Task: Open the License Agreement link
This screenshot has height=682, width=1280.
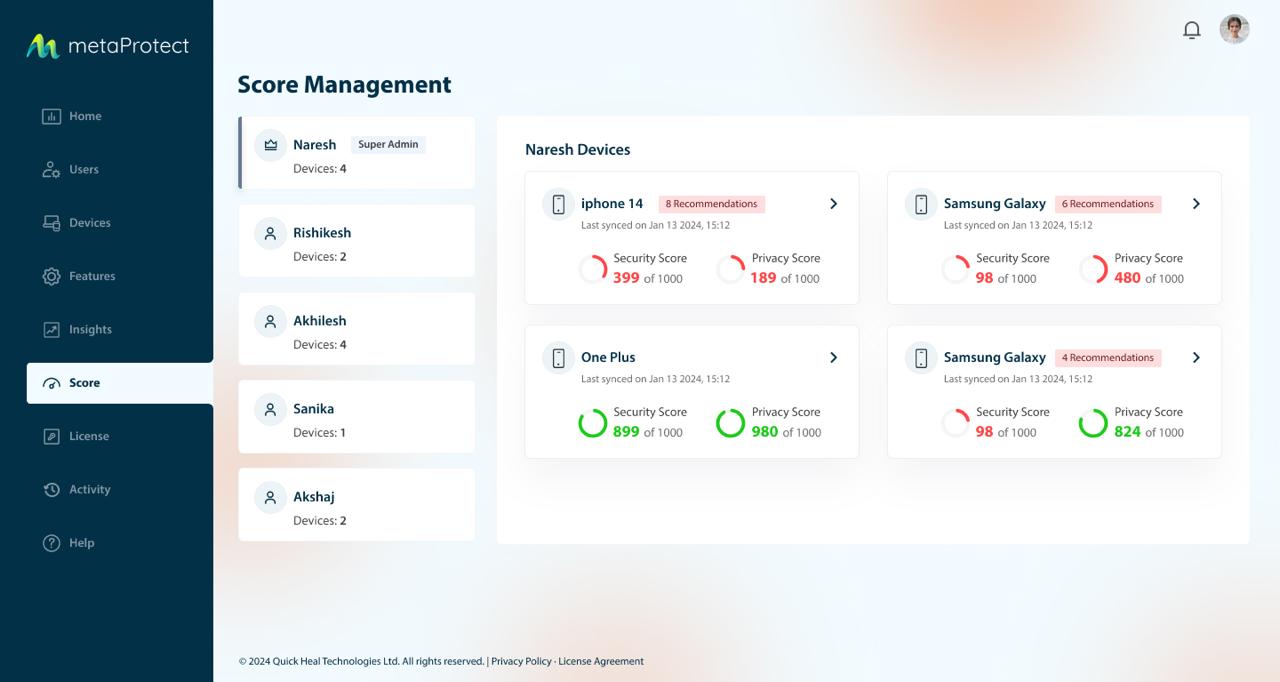Action: coord(601,661)
